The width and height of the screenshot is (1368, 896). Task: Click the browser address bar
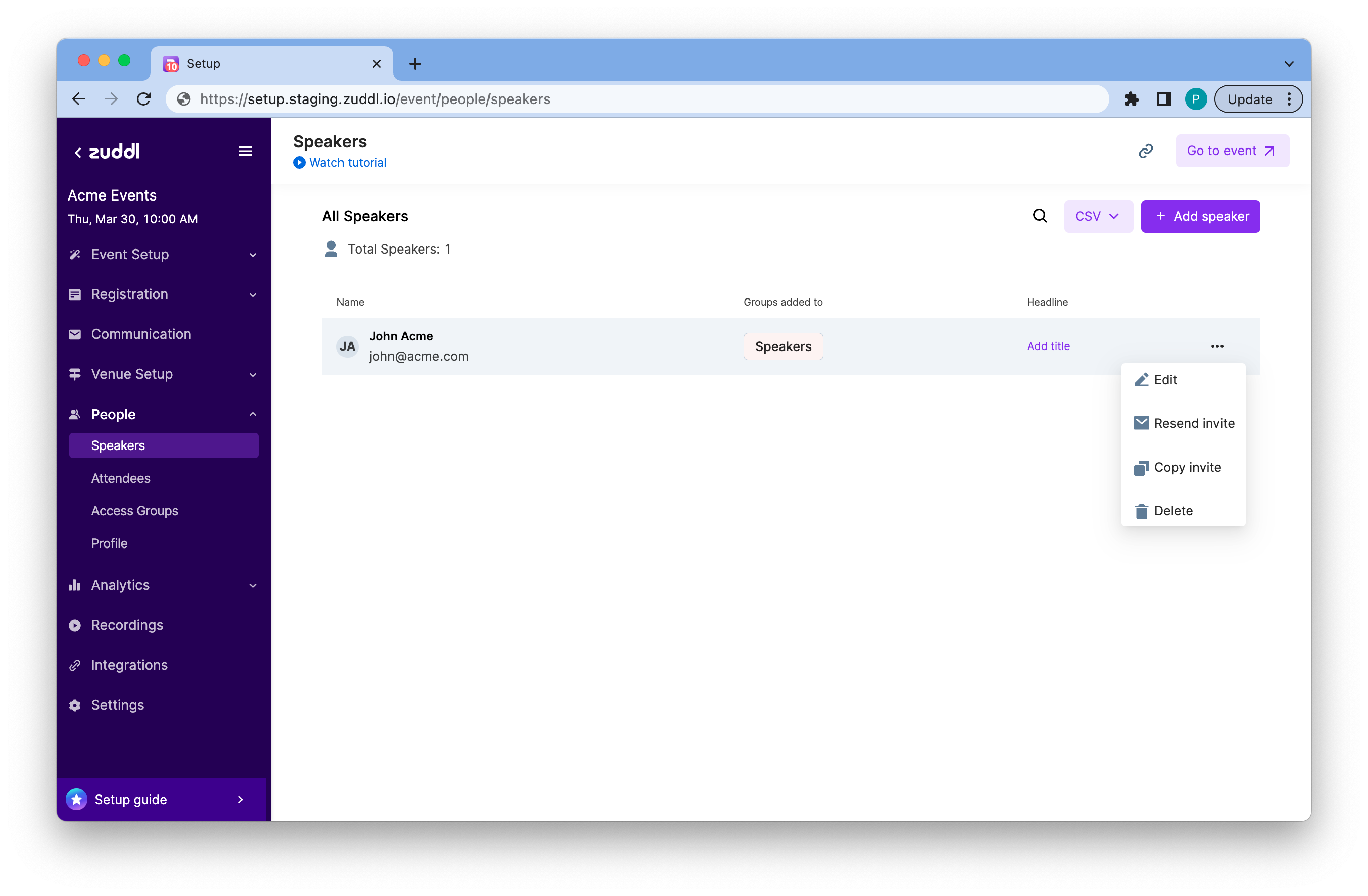(632, 99)
